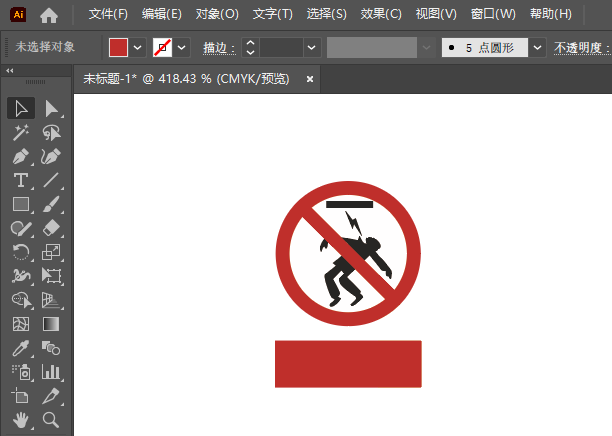The width and height of the screenshot is (612, 436).
Task: Select the Free Transform tool
Action: pyautogui.click(x=51, y=276)
